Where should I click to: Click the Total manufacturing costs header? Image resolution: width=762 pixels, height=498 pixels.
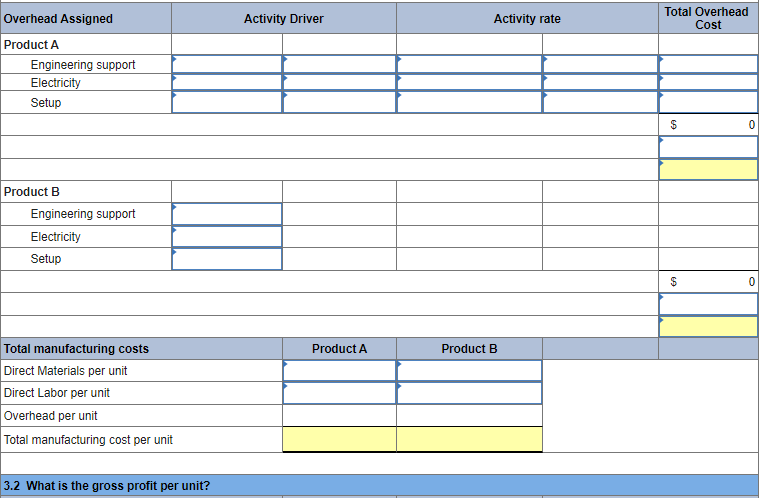click(x=76, y=349)
